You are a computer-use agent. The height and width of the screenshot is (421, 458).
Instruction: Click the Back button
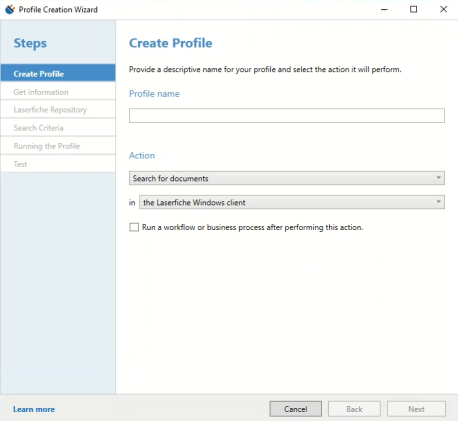click(x=354, y=409)
